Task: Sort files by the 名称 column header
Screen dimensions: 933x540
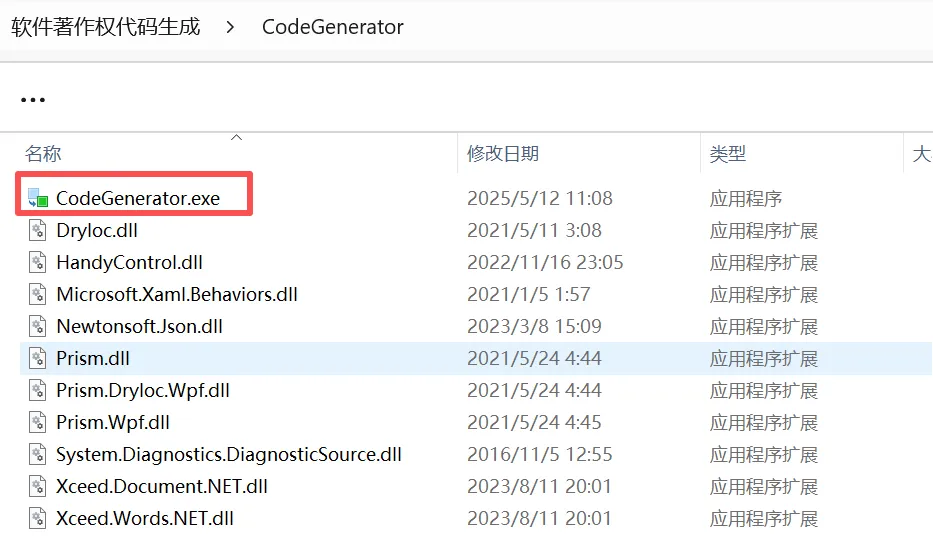Action: coord(43,154)
